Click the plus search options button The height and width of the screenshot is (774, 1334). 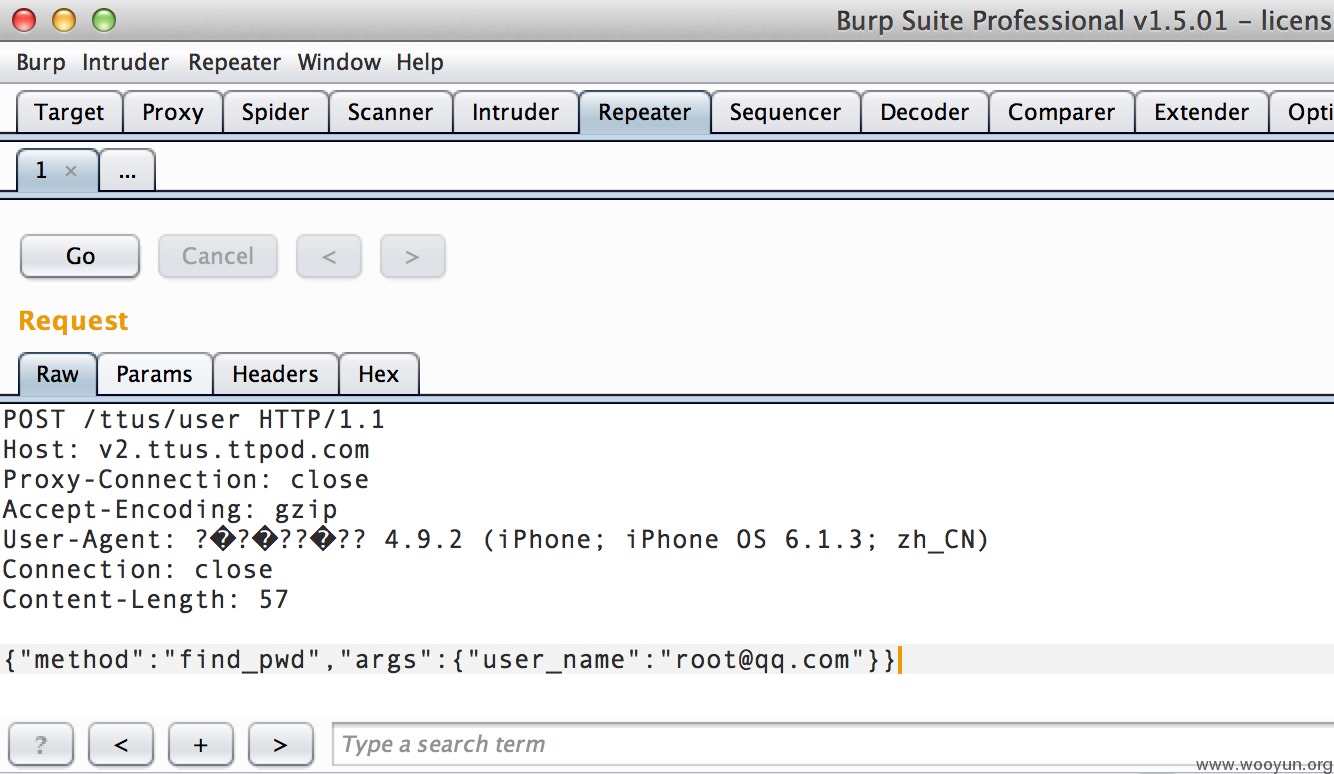tap(201, 744)
